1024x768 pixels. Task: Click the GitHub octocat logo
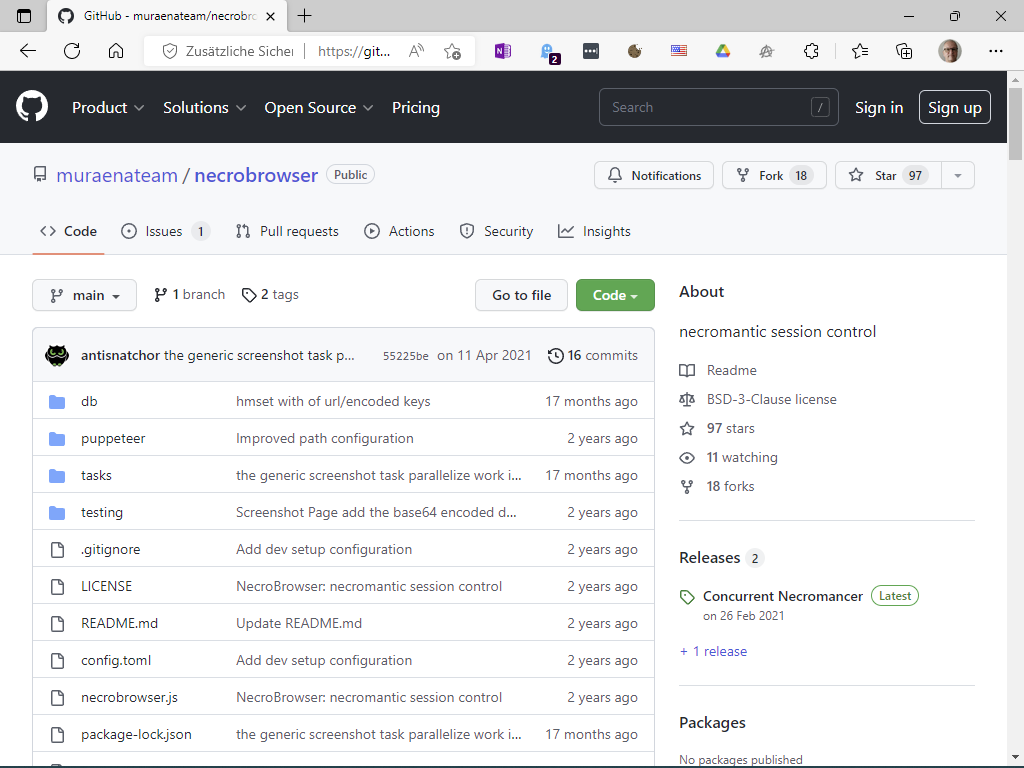tap(32, 106)
